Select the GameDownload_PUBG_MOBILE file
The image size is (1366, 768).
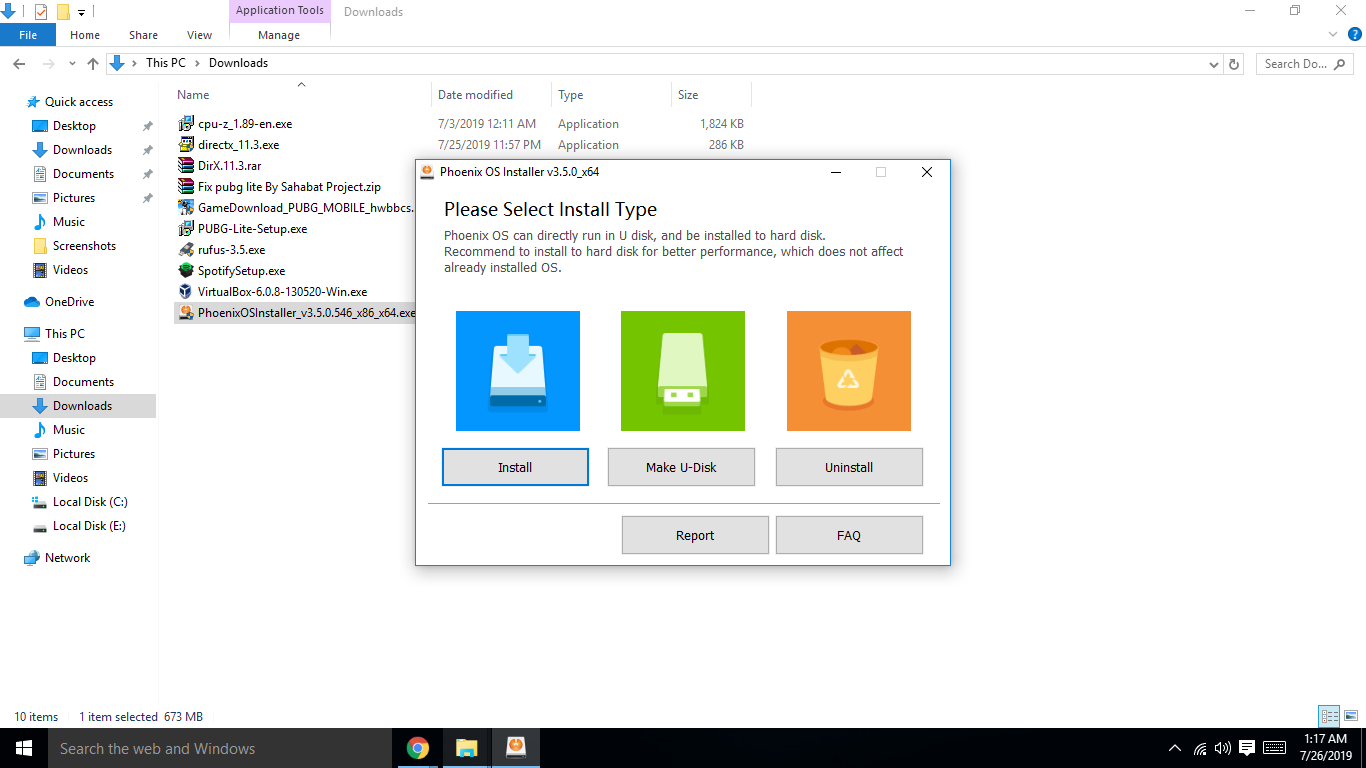(305, 208)
